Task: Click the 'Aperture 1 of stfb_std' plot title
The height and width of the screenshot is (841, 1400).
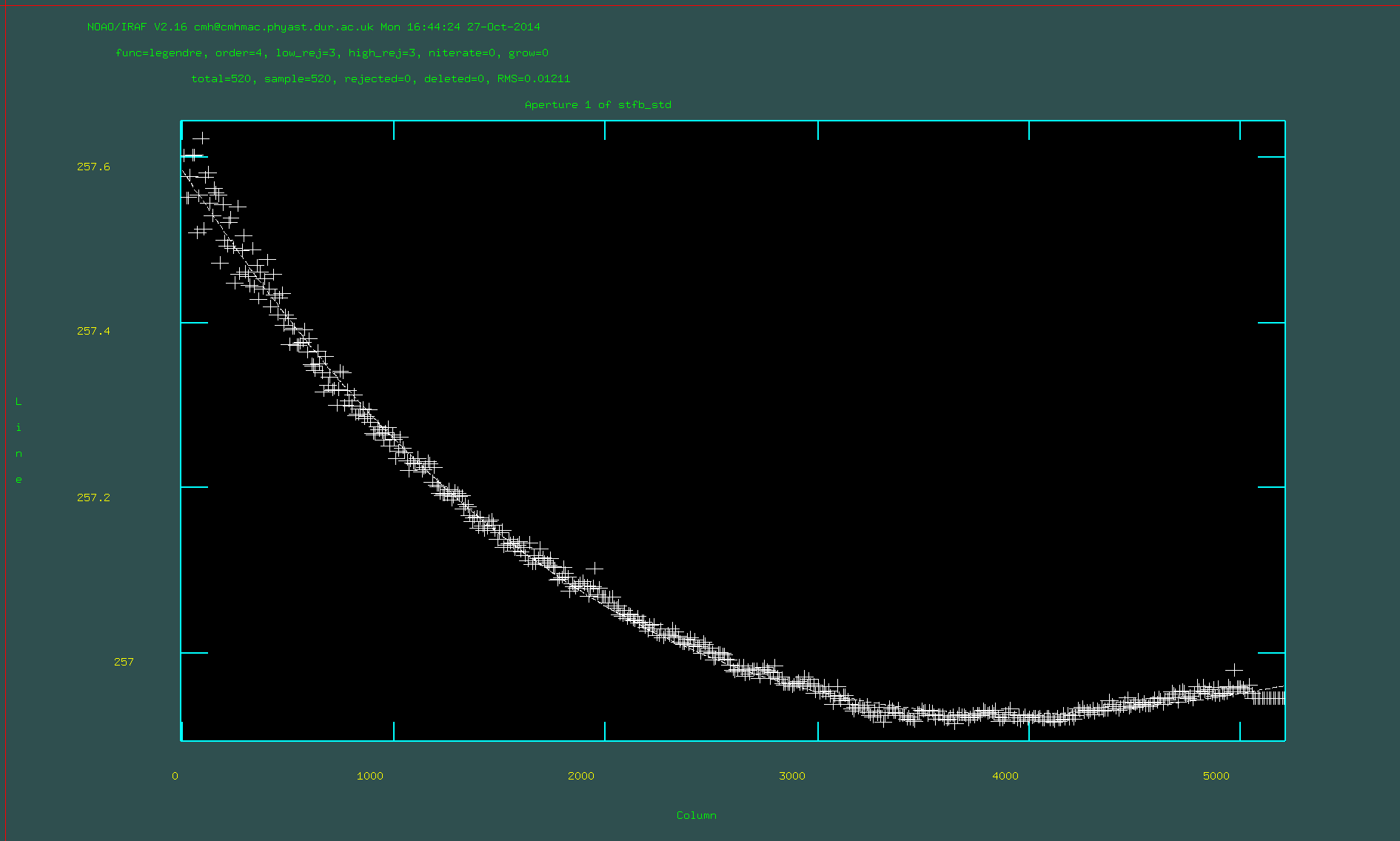Action: tap(597, 104)
